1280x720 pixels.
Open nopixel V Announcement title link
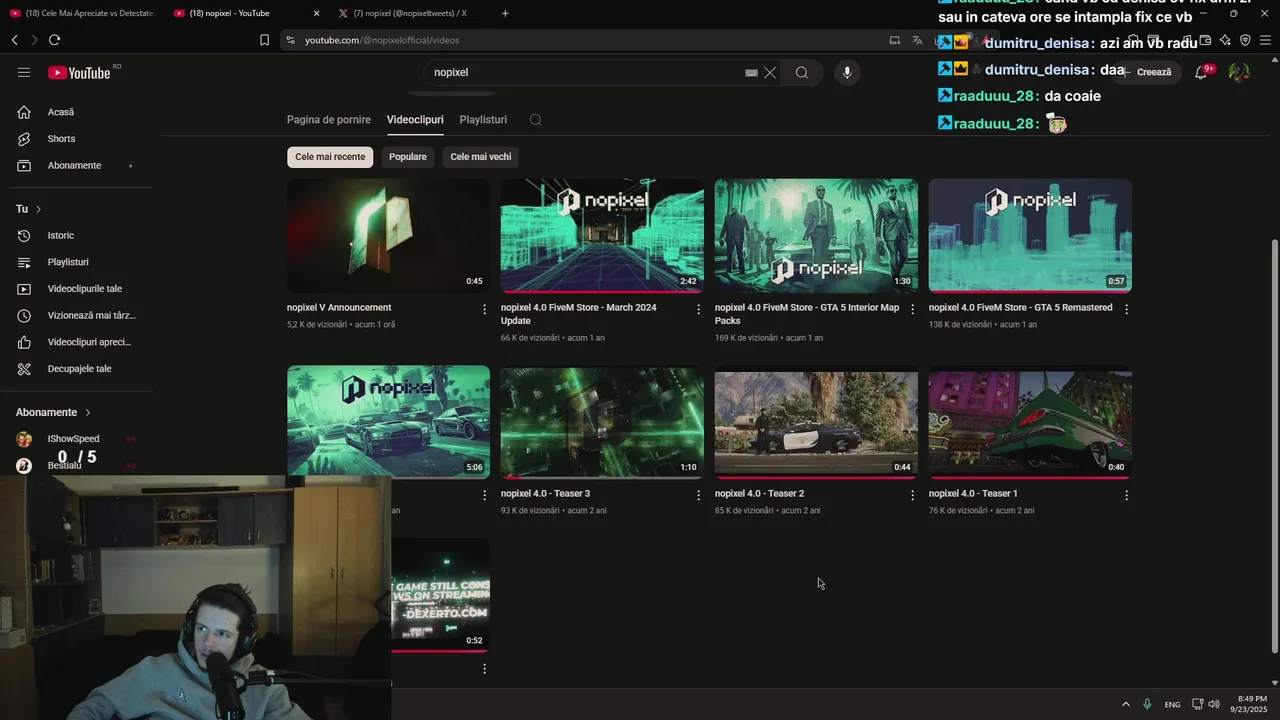(x=339, y=308)
